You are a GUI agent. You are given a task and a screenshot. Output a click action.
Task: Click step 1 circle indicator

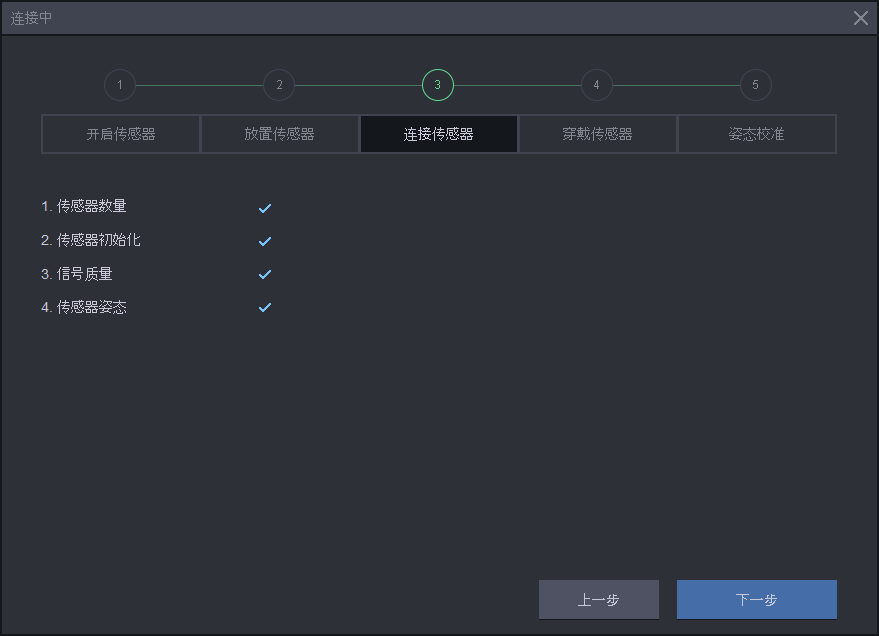120,85
